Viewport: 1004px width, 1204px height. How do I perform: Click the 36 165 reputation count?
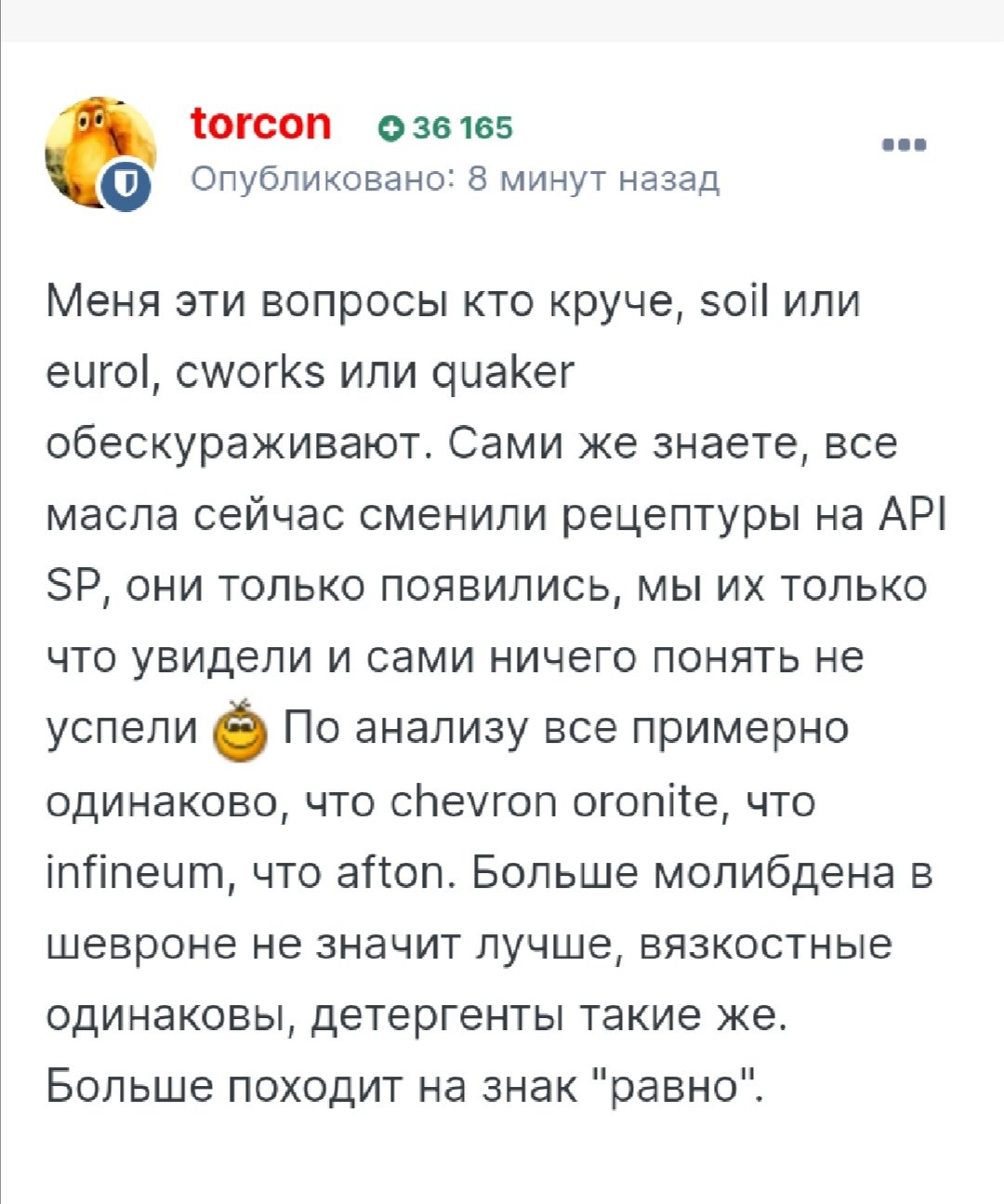click(461, 128)
